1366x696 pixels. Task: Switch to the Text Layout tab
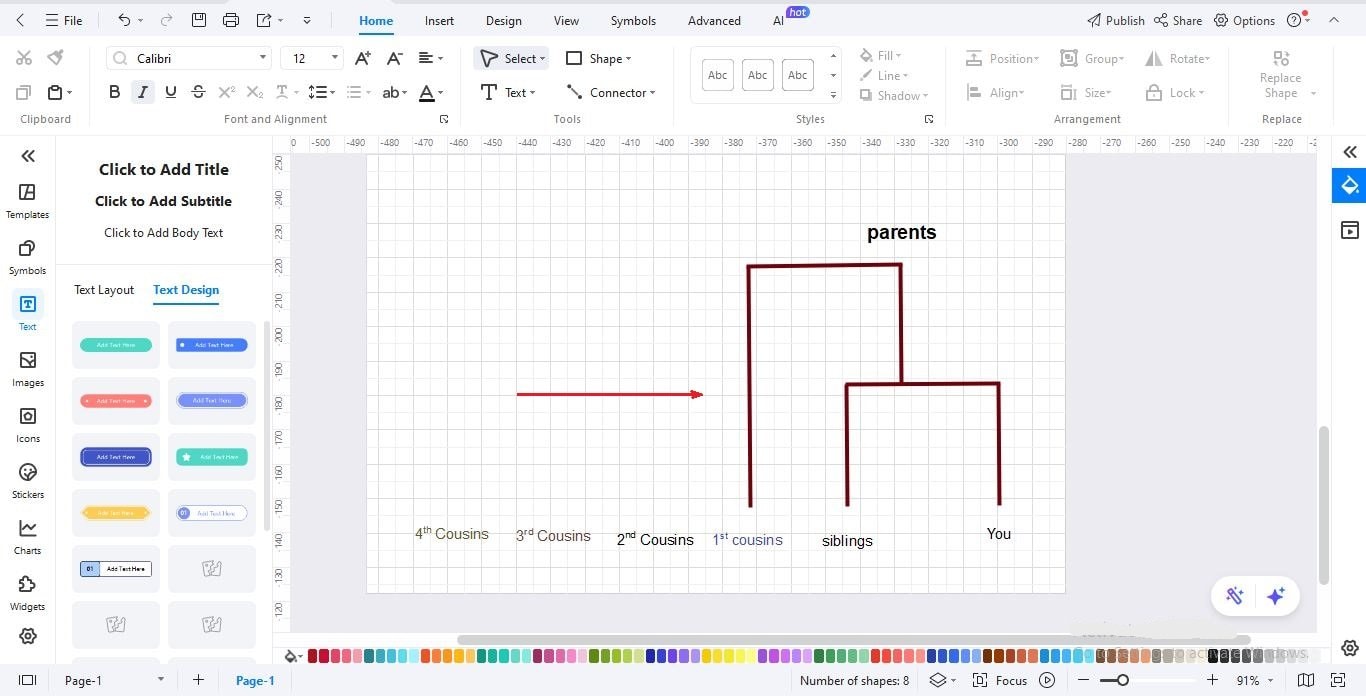tap(103, 290)
